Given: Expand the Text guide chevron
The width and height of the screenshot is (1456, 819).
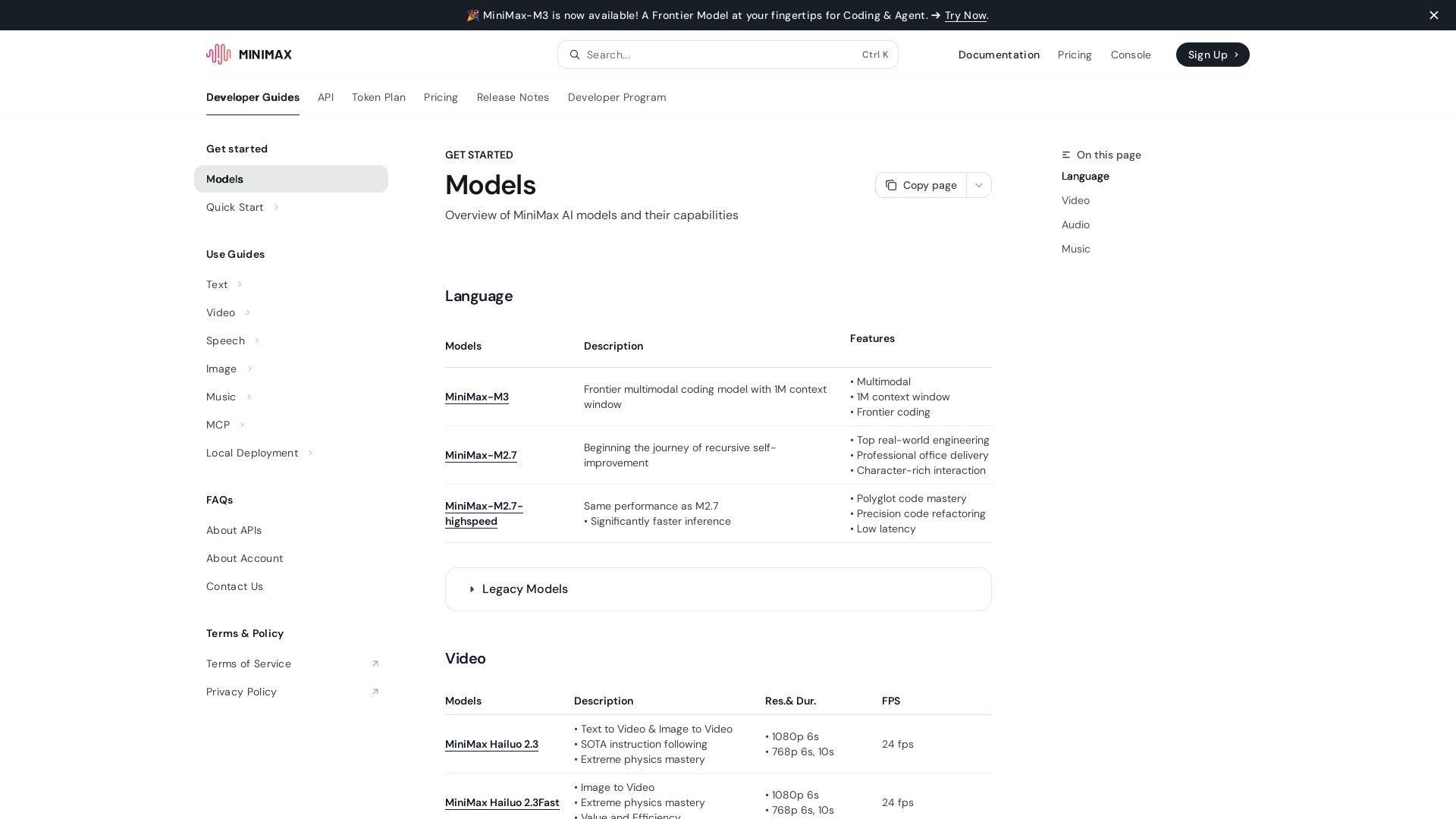Looking at the screenshot, I should click(240, 284).
